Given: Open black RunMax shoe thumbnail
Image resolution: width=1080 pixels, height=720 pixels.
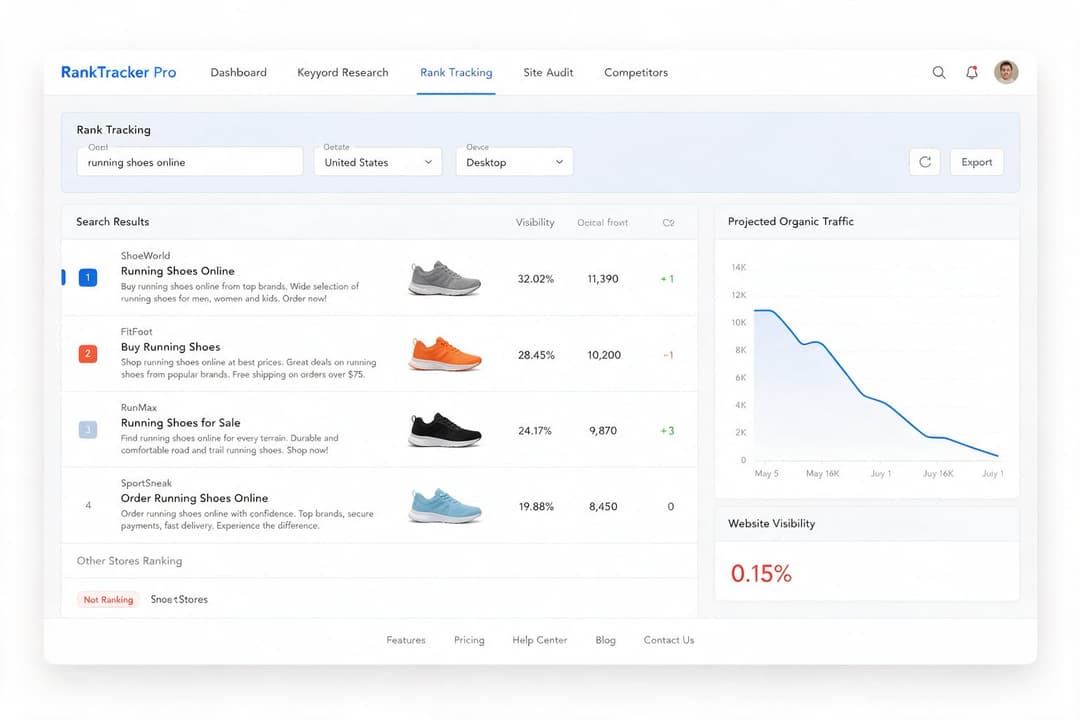Looking at the screenshot, I should [444, 430].
